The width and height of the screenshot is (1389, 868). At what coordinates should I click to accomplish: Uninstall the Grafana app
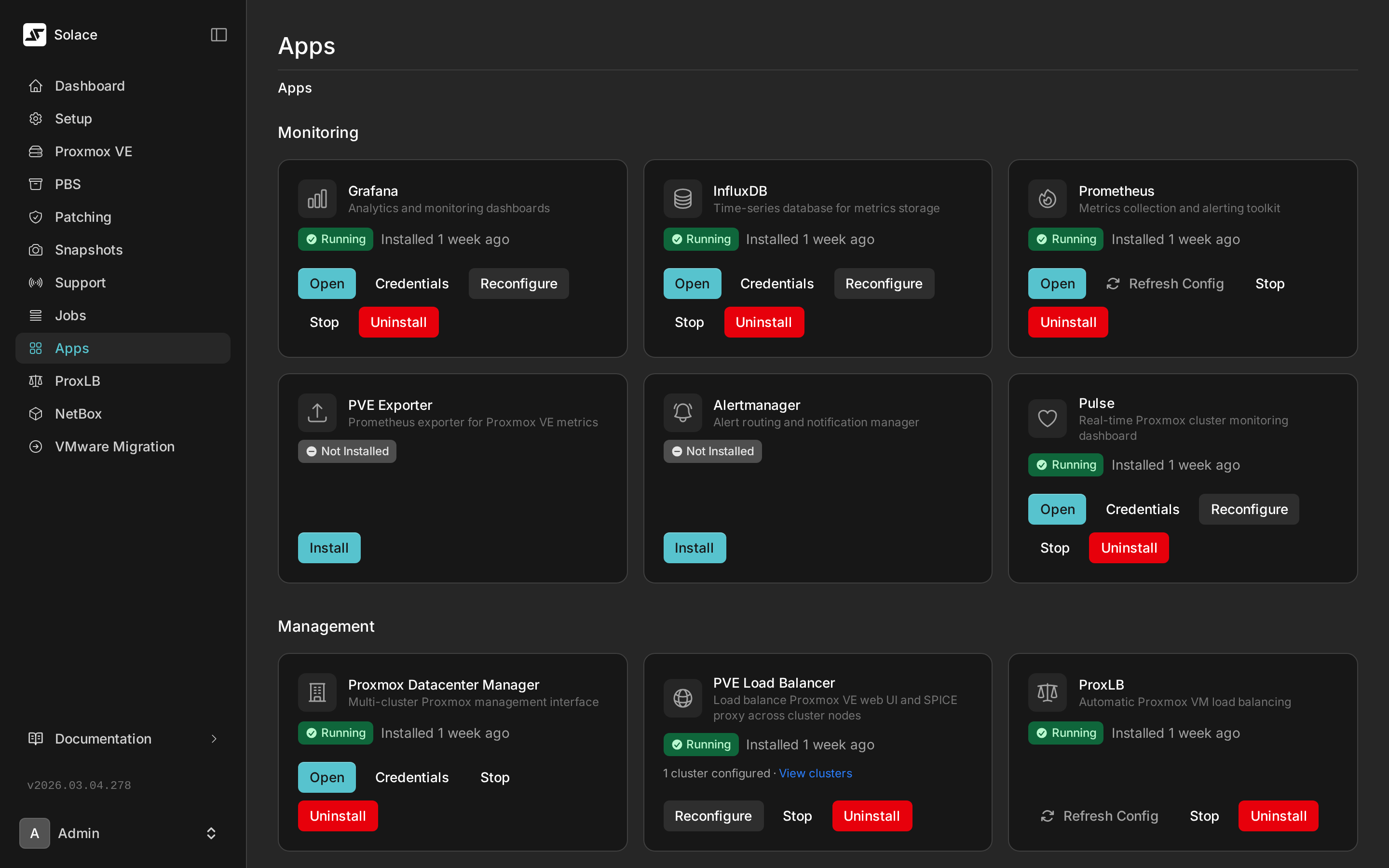tap(398, 322)
